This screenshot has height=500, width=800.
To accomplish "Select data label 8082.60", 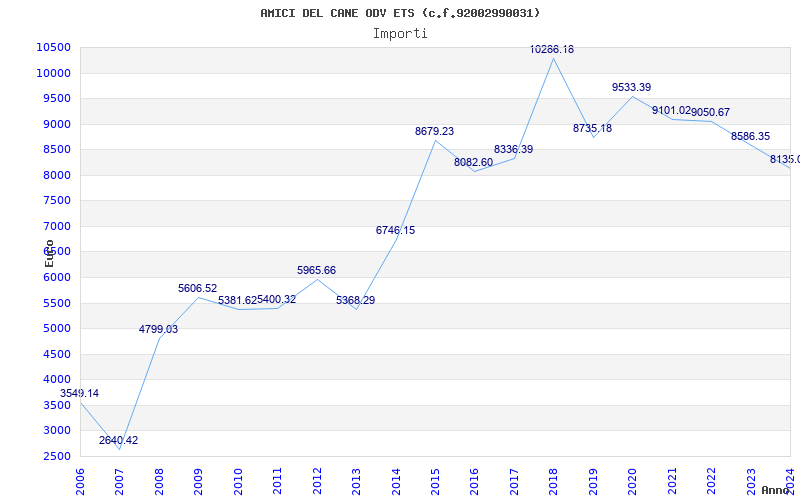I will pos(473,162).
